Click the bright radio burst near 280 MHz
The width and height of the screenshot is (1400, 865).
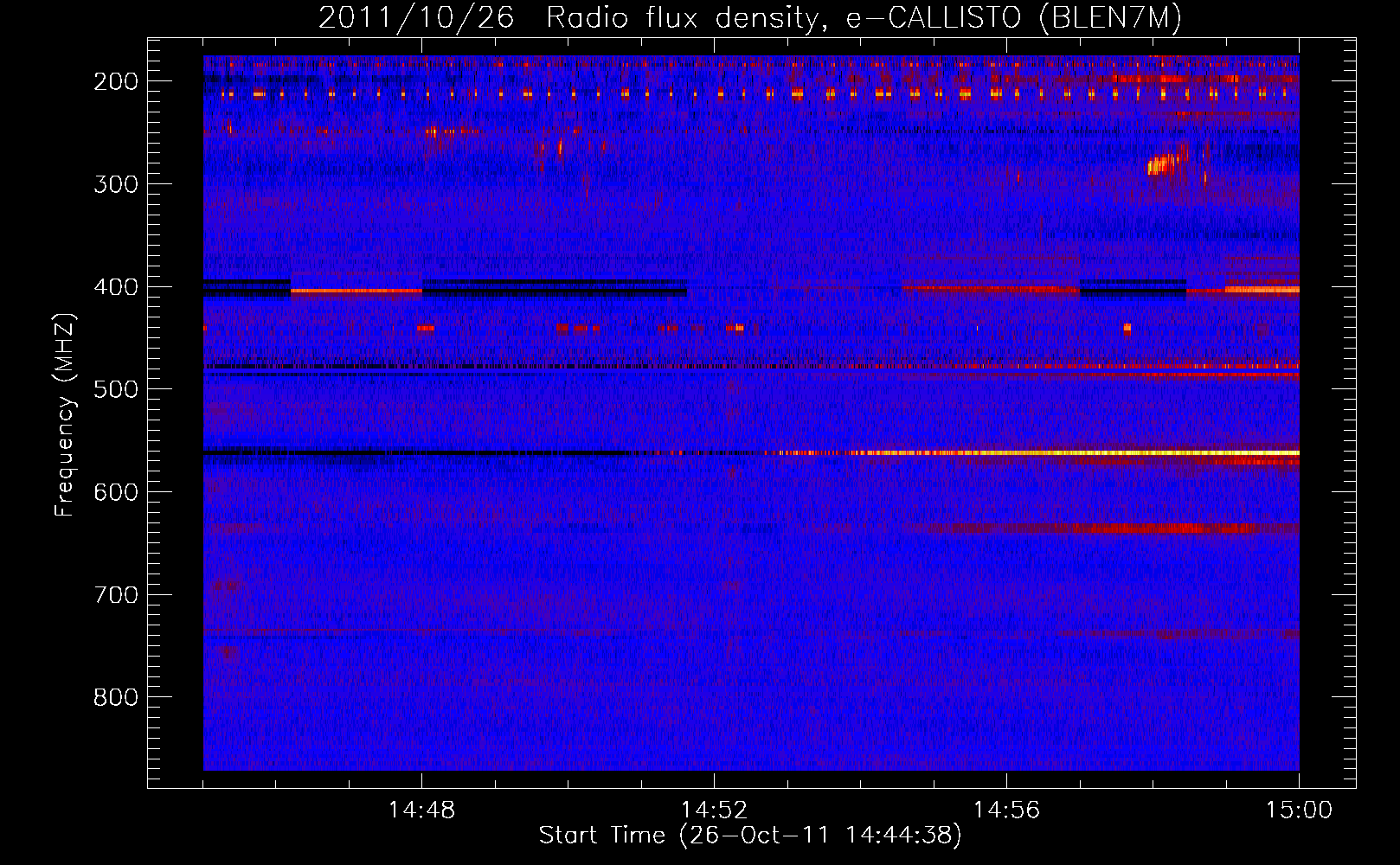1166,163
